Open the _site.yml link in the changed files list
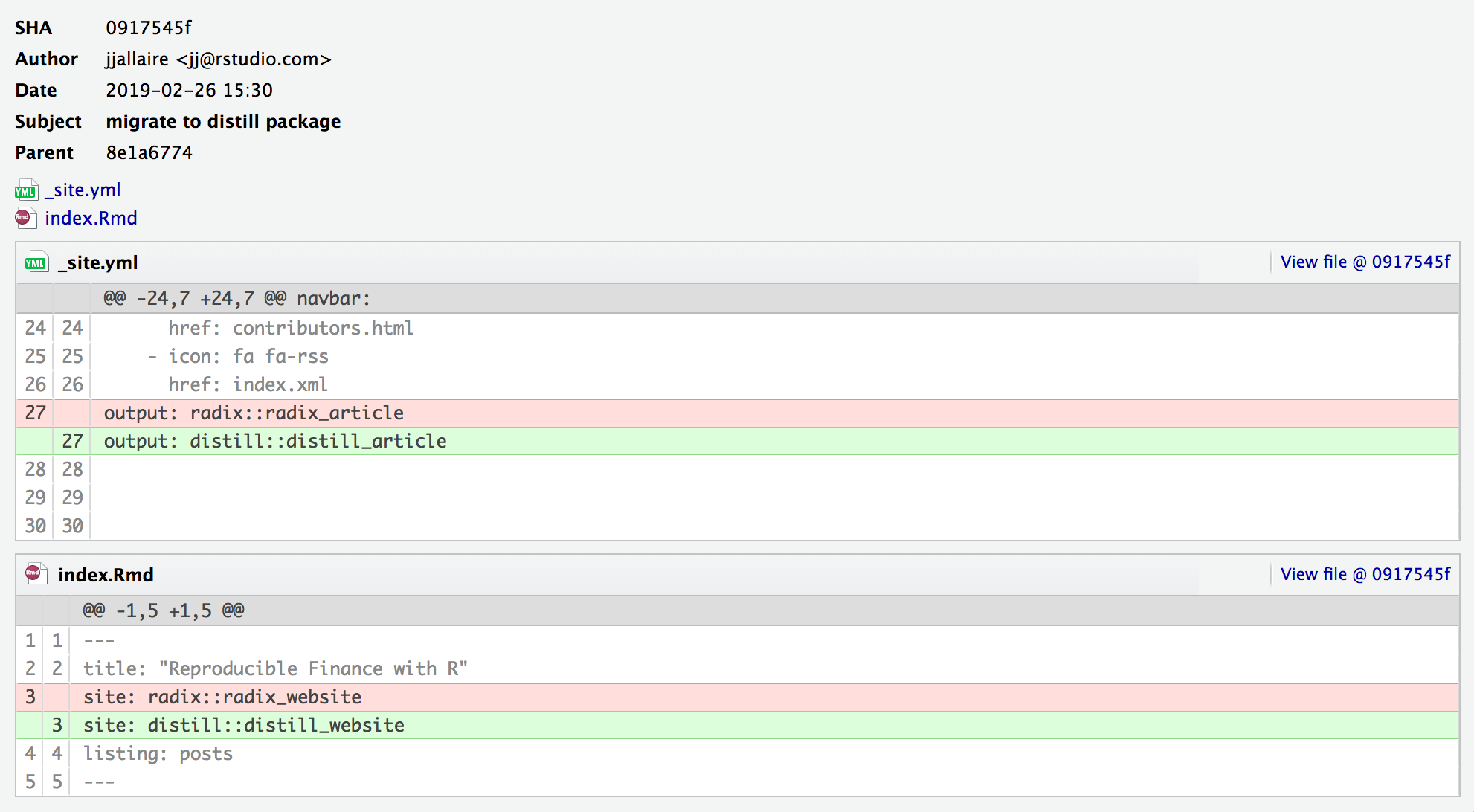This screenshot has width=1474, height=812. (83, 190)
